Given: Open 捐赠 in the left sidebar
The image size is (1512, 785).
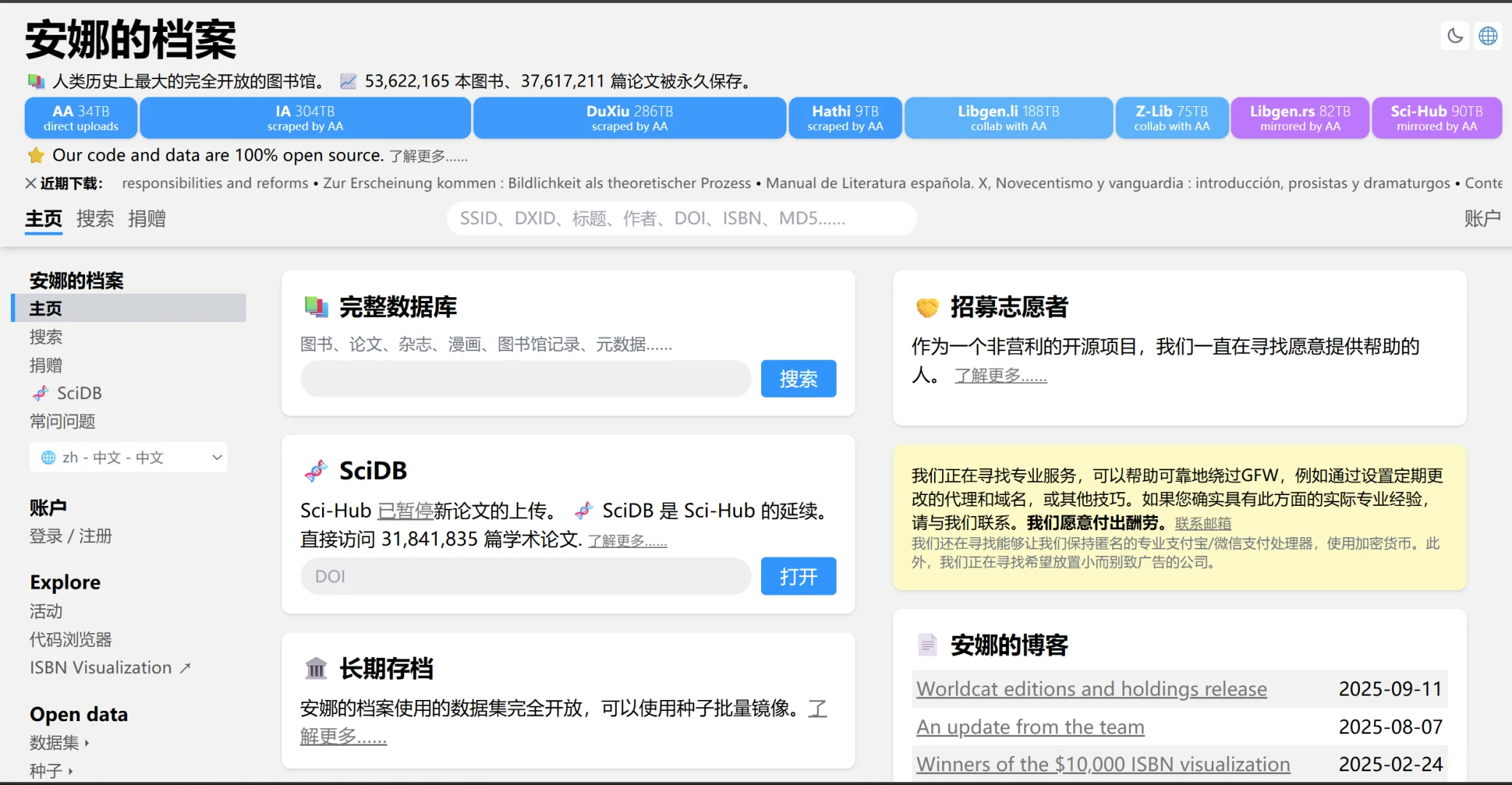Looking at the screenshot, I should (46, 366).
